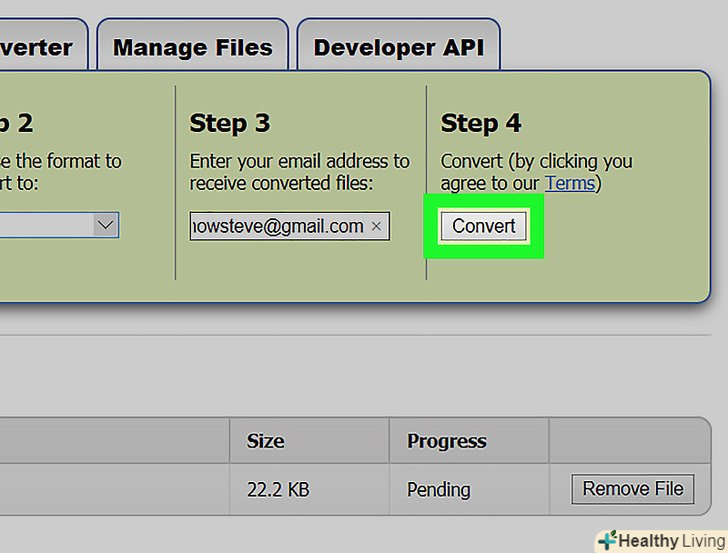Open the format selection dropdown in Step 2
This screenshot has width=728, height=553.
coord(106,225)
